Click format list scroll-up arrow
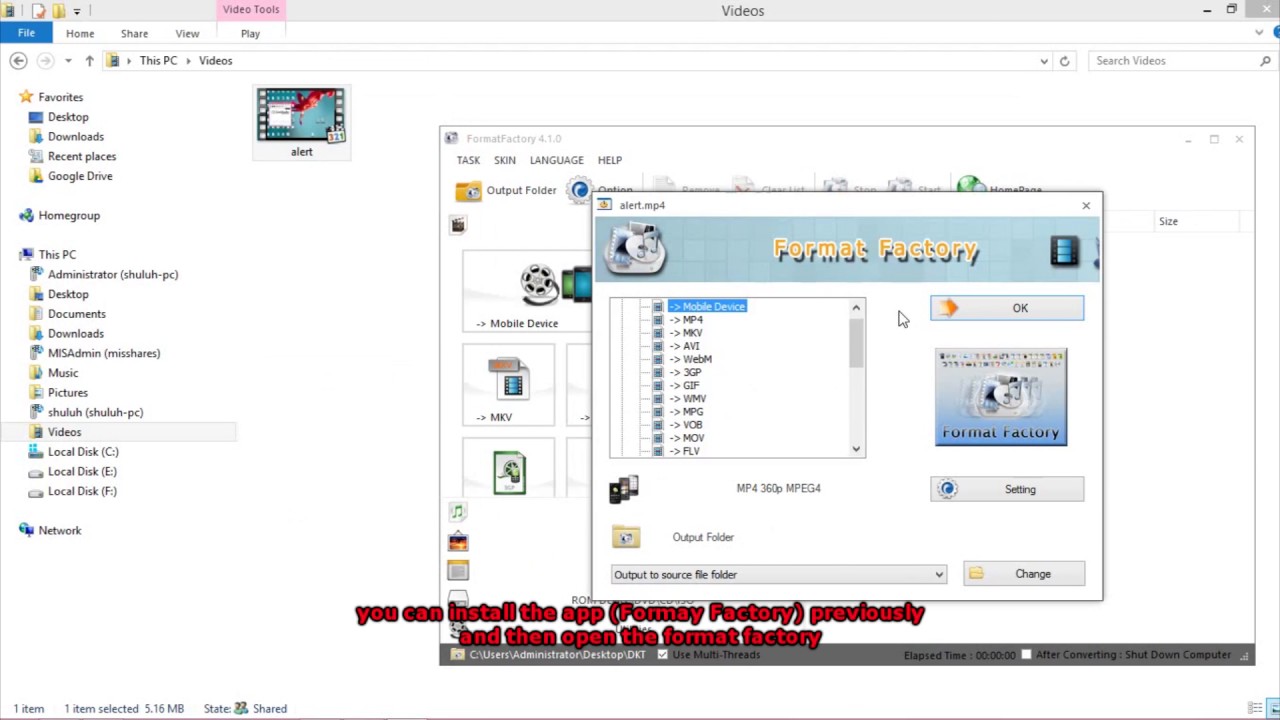 click(x=856, y=307)
